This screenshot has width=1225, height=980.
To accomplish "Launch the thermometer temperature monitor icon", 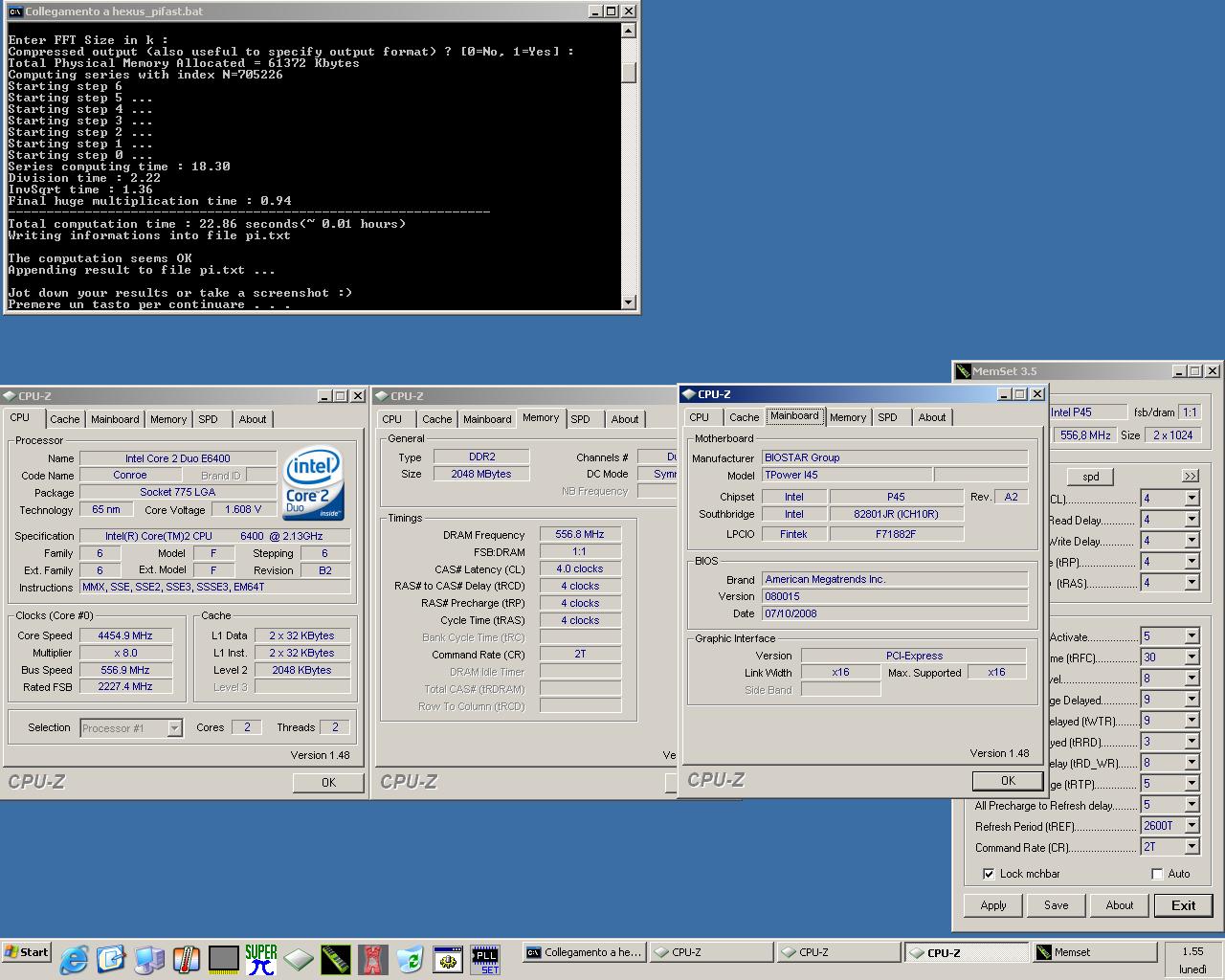I will point(186,958).
